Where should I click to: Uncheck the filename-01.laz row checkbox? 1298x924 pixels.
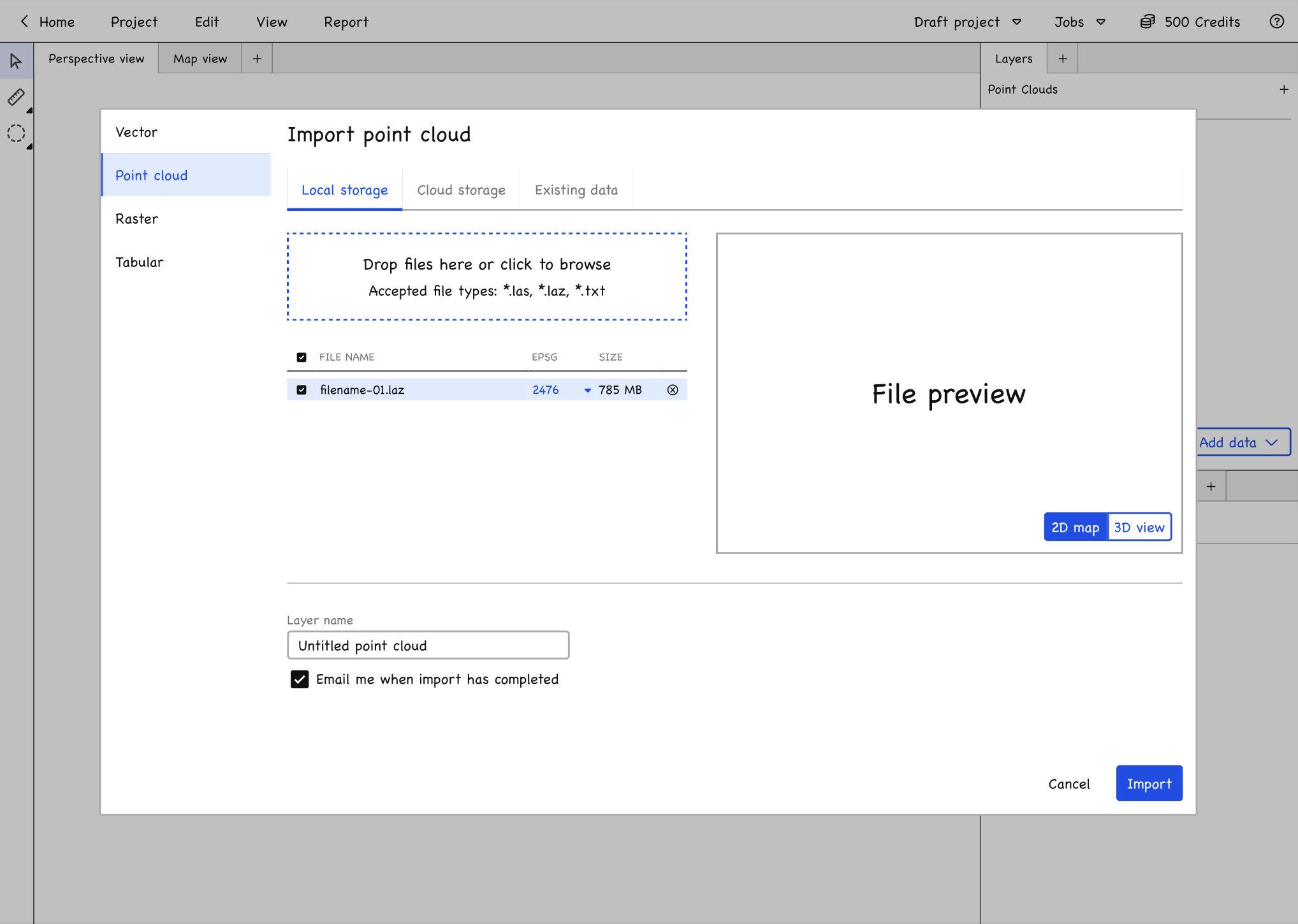click(x=302, y=390)
